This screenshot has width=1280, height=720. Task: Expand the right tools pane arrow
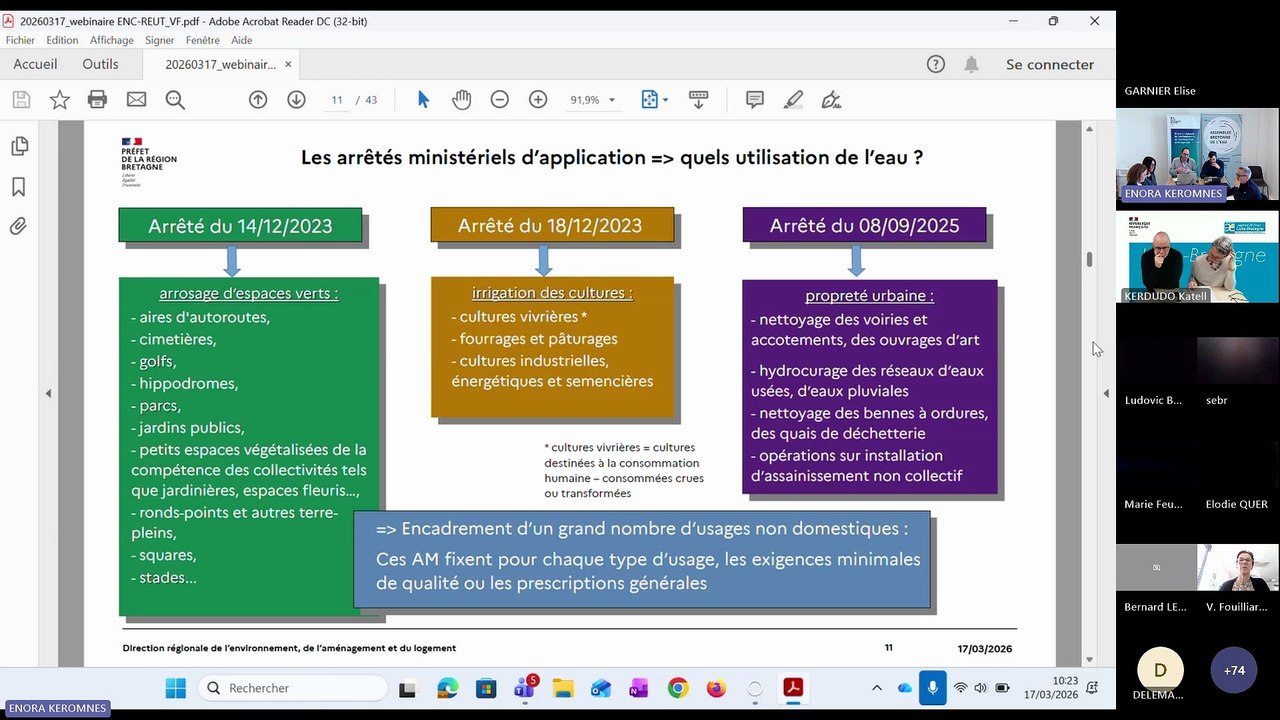click(x=1106, y=394)
